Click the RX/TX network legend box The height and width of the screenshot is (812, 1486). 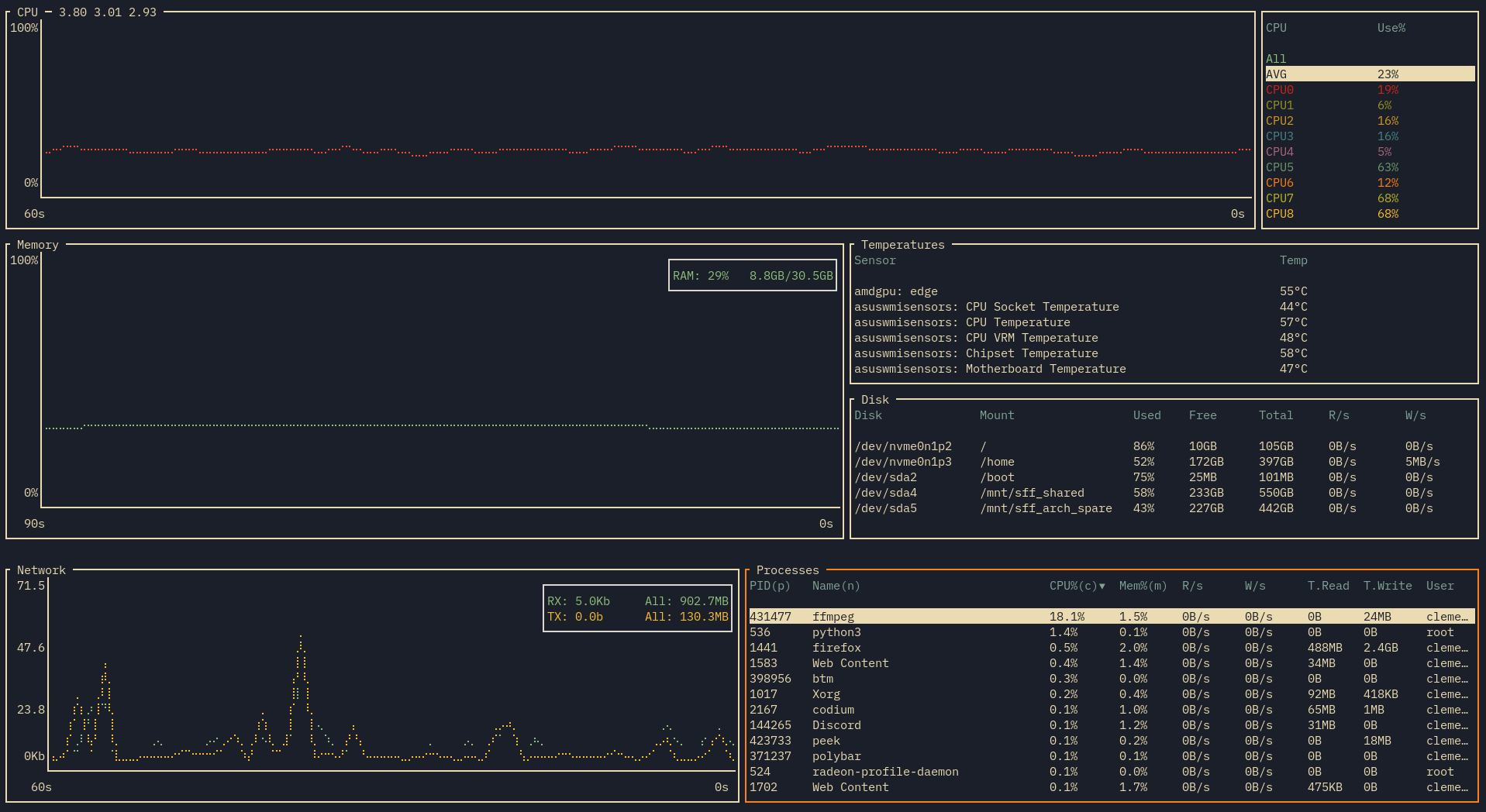(x=637, y=608)
